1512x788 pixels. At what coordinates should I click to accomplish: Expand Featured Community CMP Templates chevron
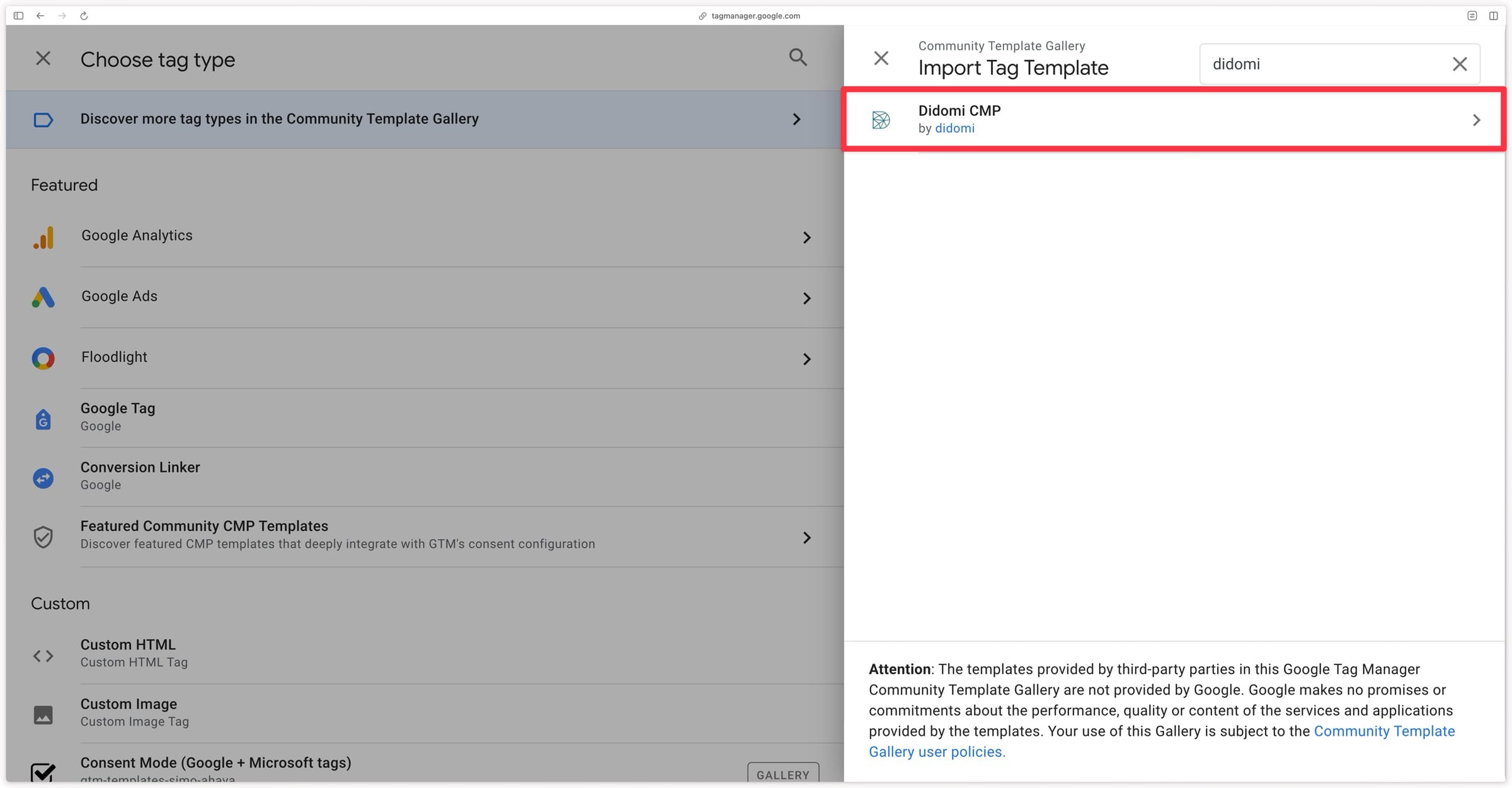(807, 537)
